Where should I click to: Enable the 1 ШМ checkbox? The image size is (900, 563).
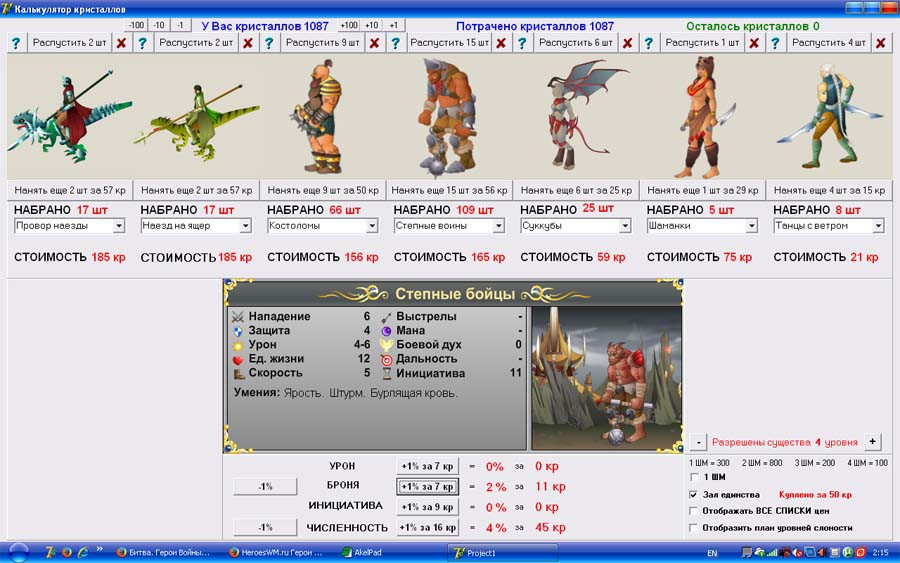point(694,477)
